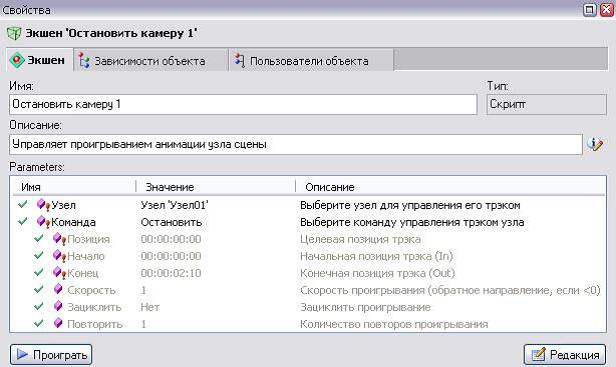The width and height of the screenshot is (616, 367).
Task: Click the green checkmark of Зациклить row
Action: point(38,306)
